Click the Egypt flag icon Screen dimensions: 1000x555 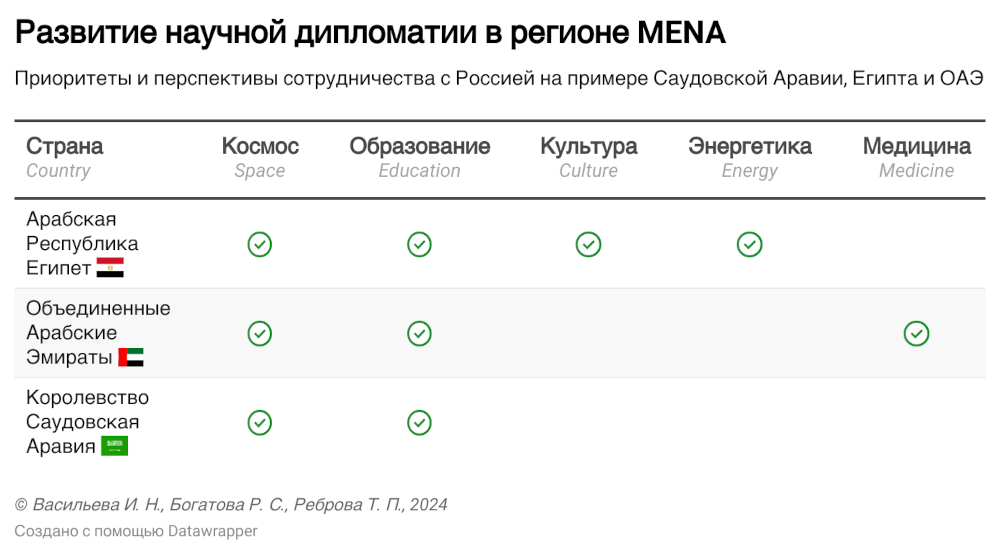(x=110, y=268)
